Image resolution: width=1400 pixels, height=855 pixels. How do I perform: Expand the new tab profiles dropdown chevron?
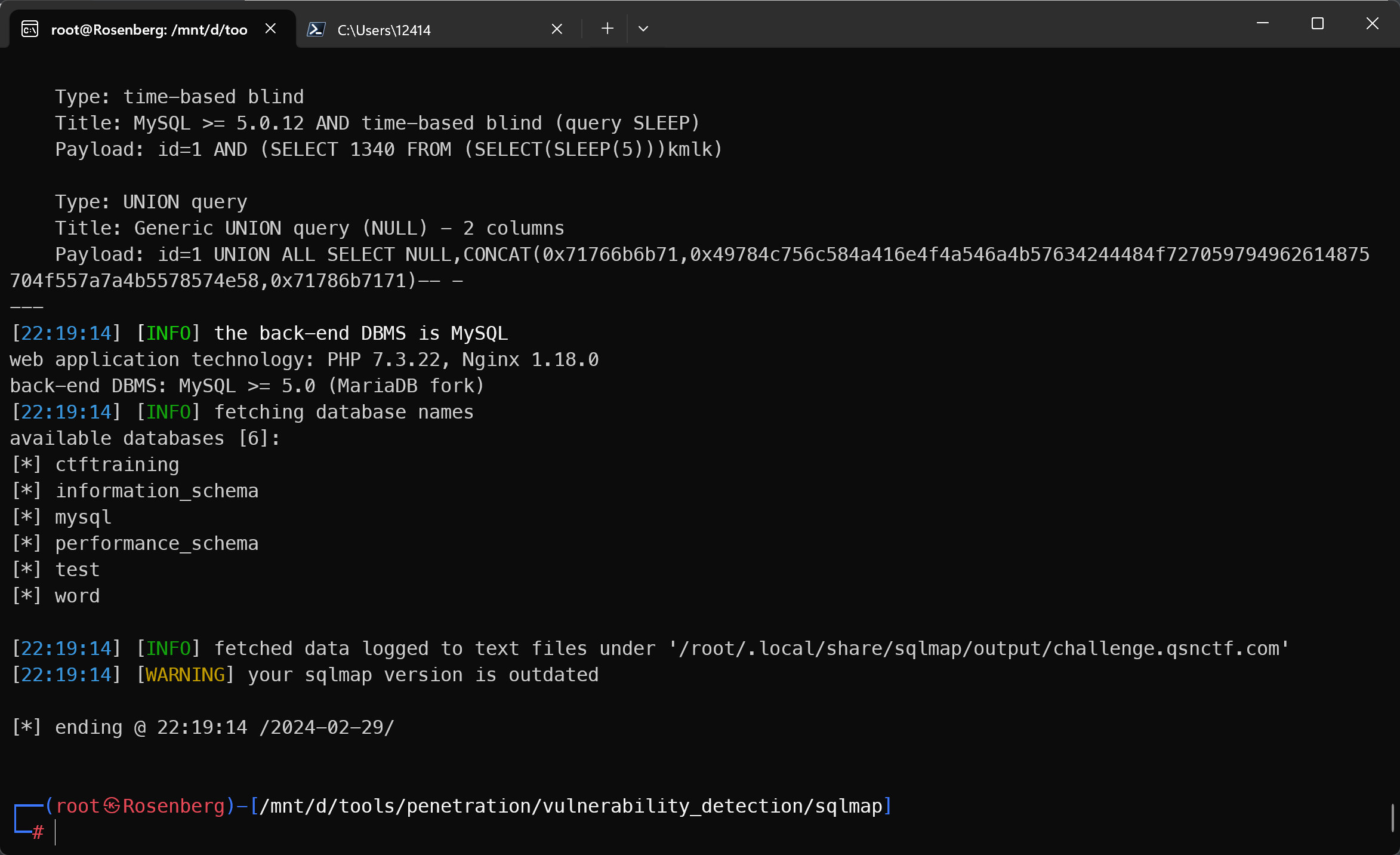tap(643, 29)
